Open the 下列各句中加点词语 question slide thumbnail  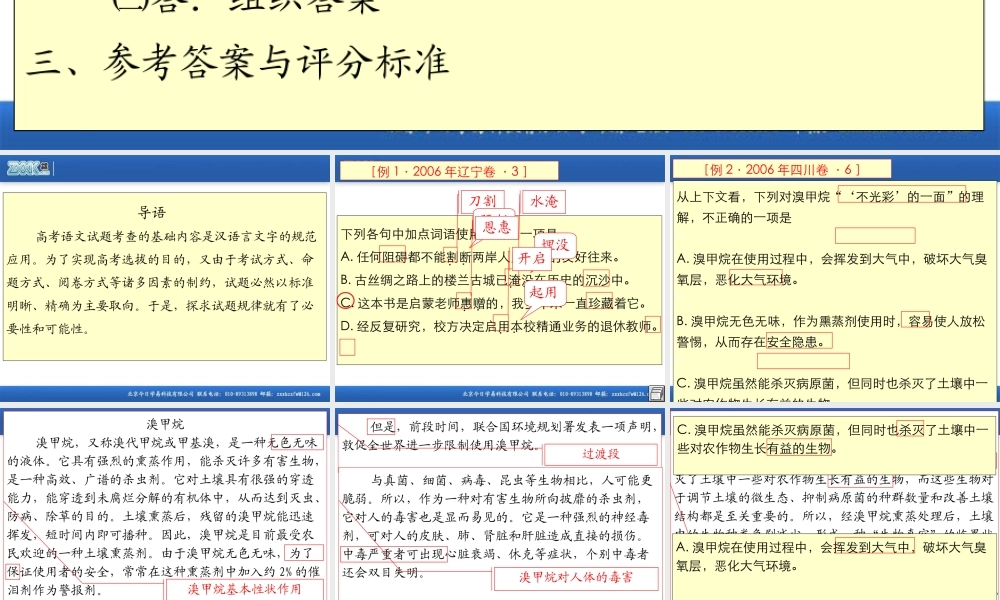pyautogui.click(x=499, y=279)
